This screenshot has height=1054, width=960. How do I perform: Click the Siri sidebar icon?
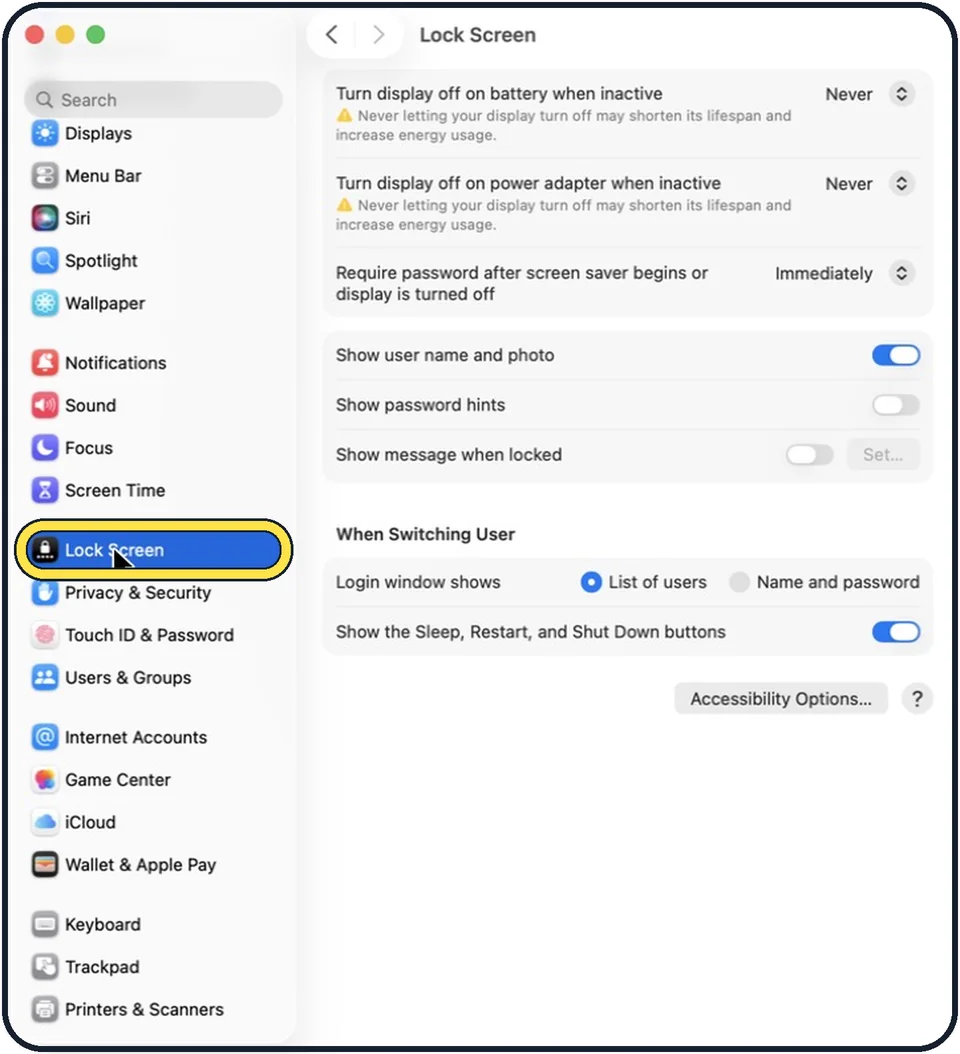45,218
